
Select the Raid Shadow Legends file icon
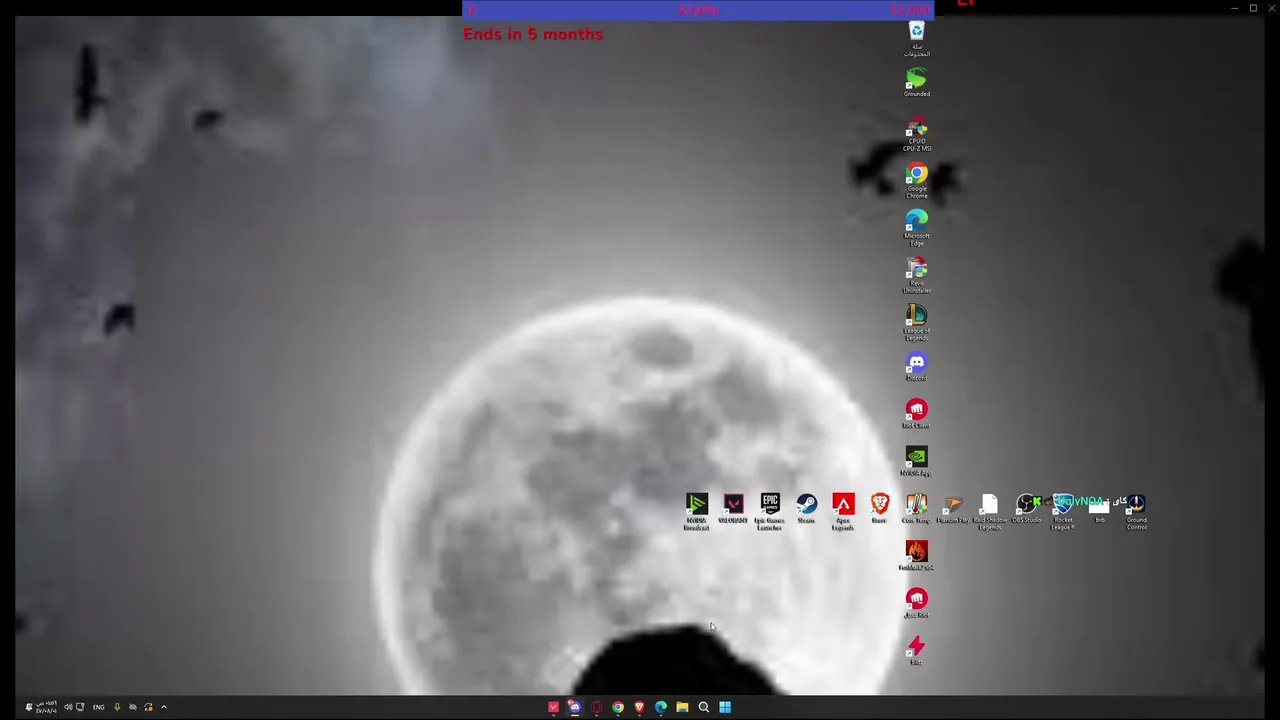(990, 511)
